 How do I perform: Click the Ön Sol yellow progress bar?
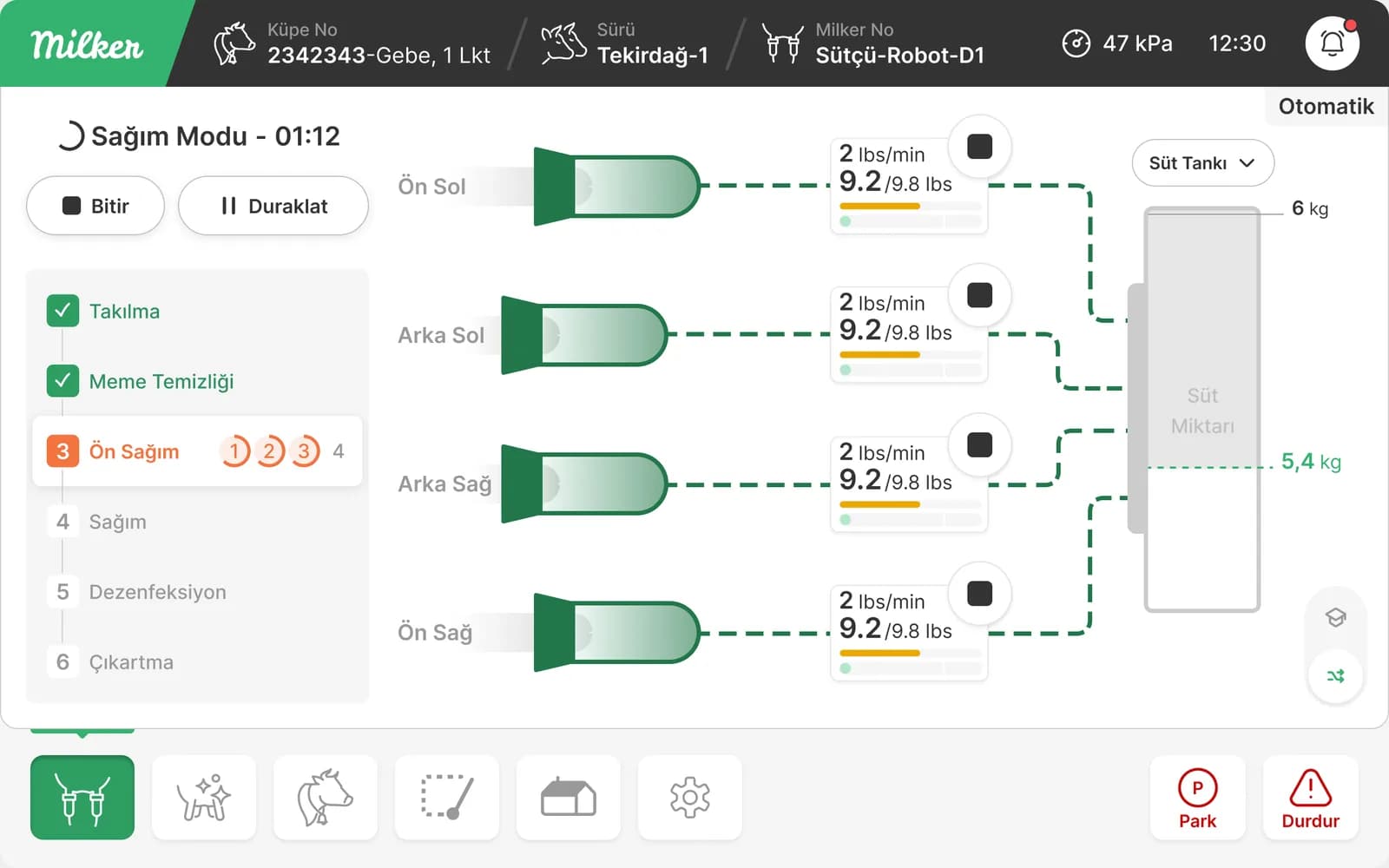(879, 207)
